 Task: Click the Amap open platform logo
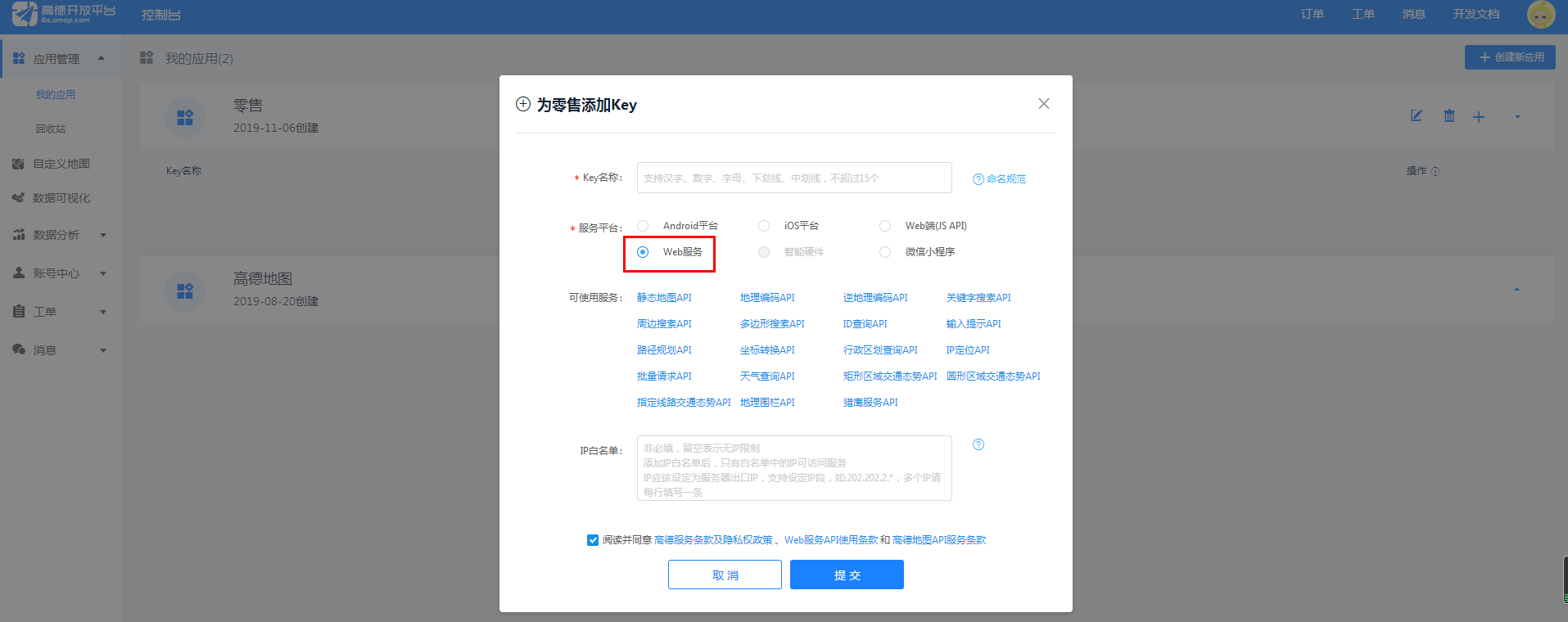click(64, 14)
